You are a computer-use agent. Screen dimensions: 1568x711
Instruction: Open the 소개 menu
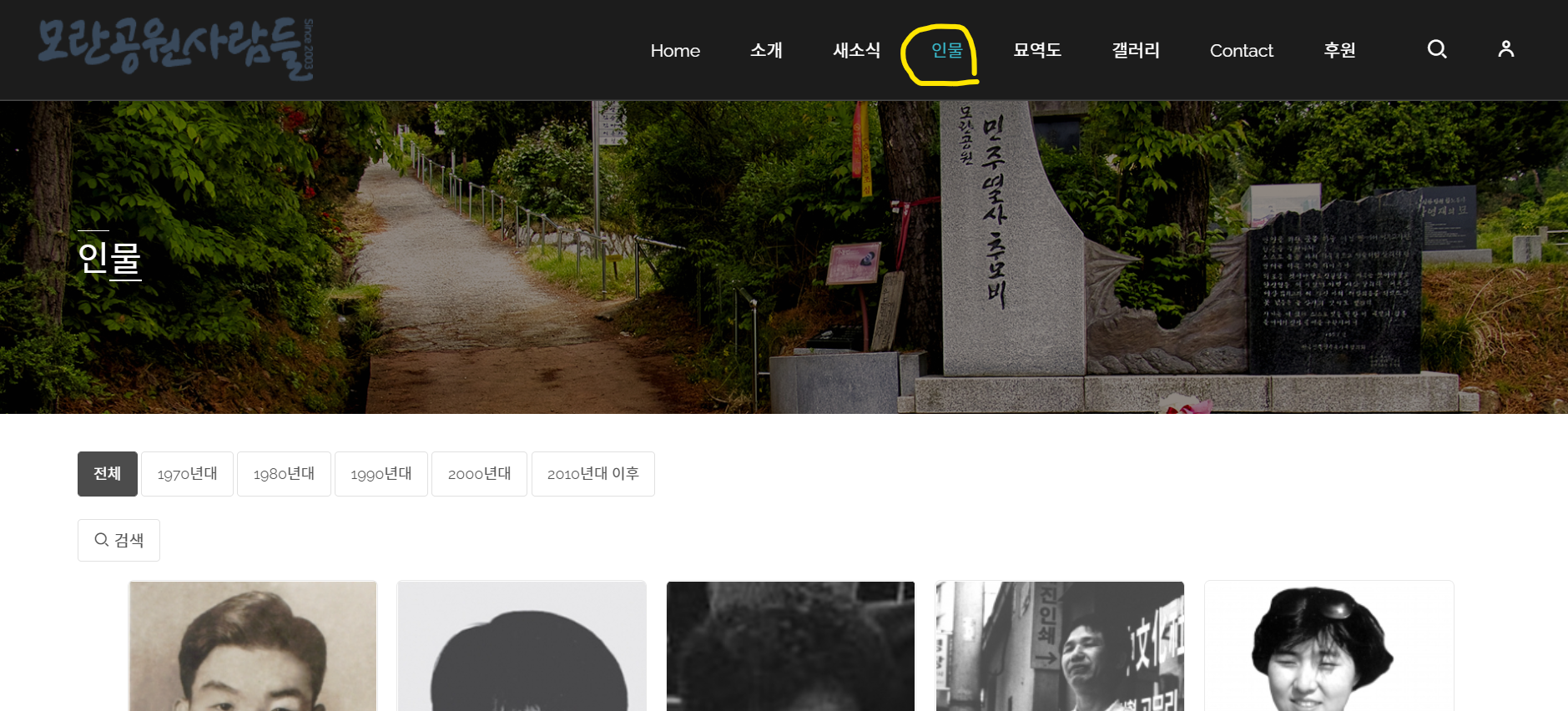point(766,50)
